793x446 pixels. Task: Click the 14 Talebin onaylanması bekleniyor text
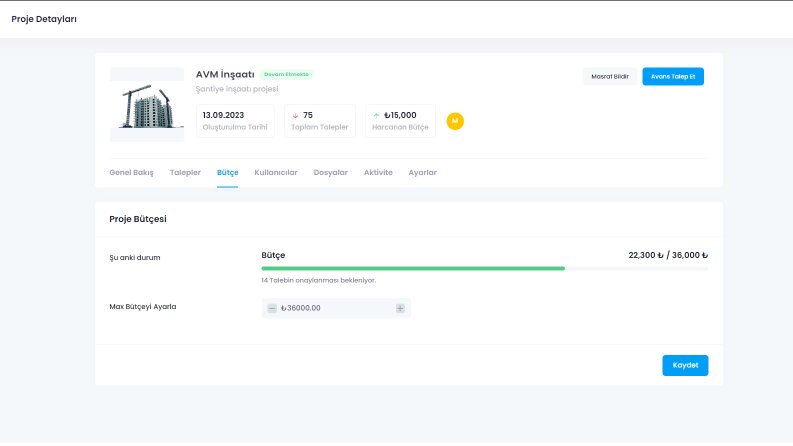[319, 280]
